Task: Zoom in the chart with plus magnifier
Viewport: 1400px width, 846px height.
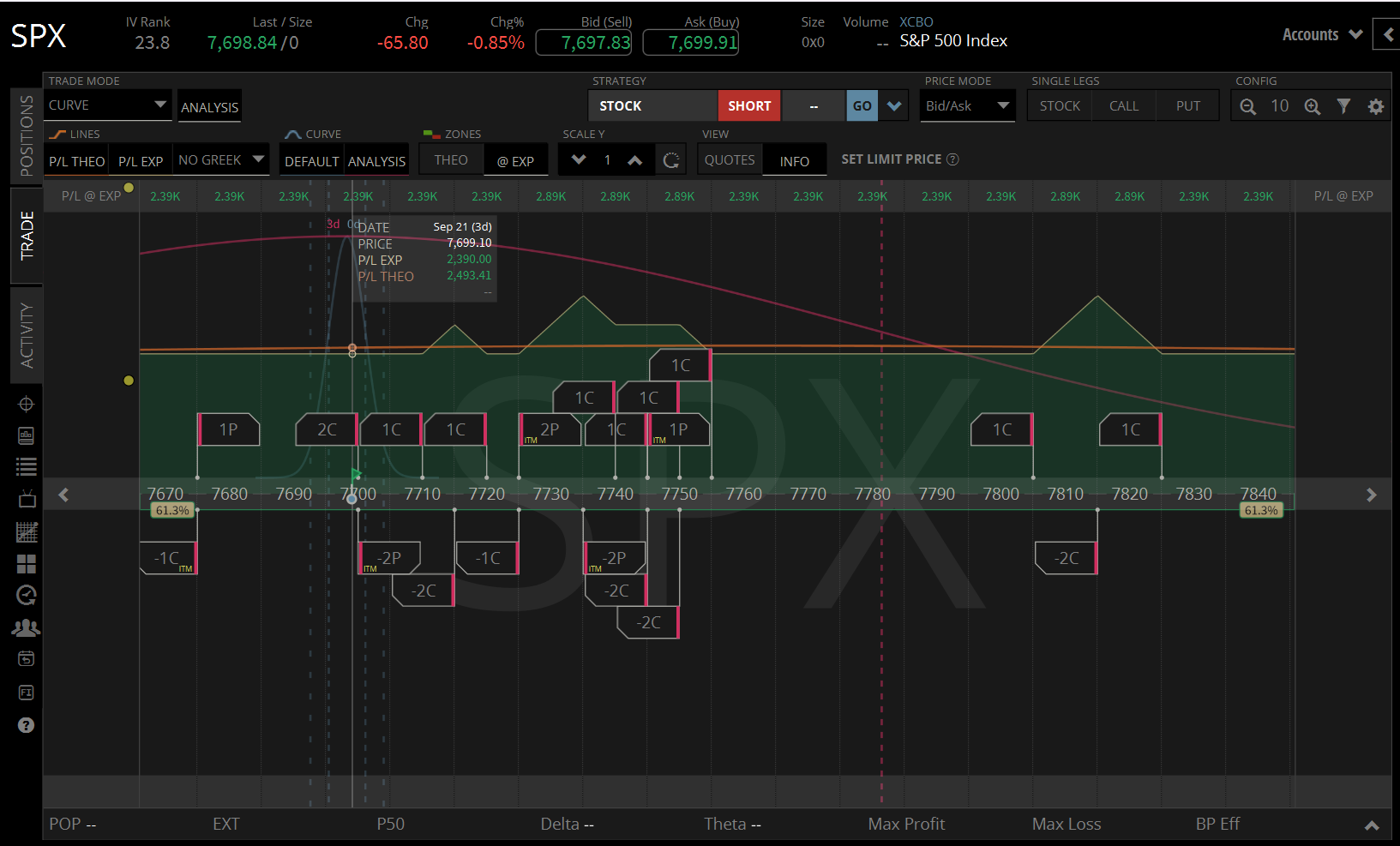Action: tap(1313, 106)
